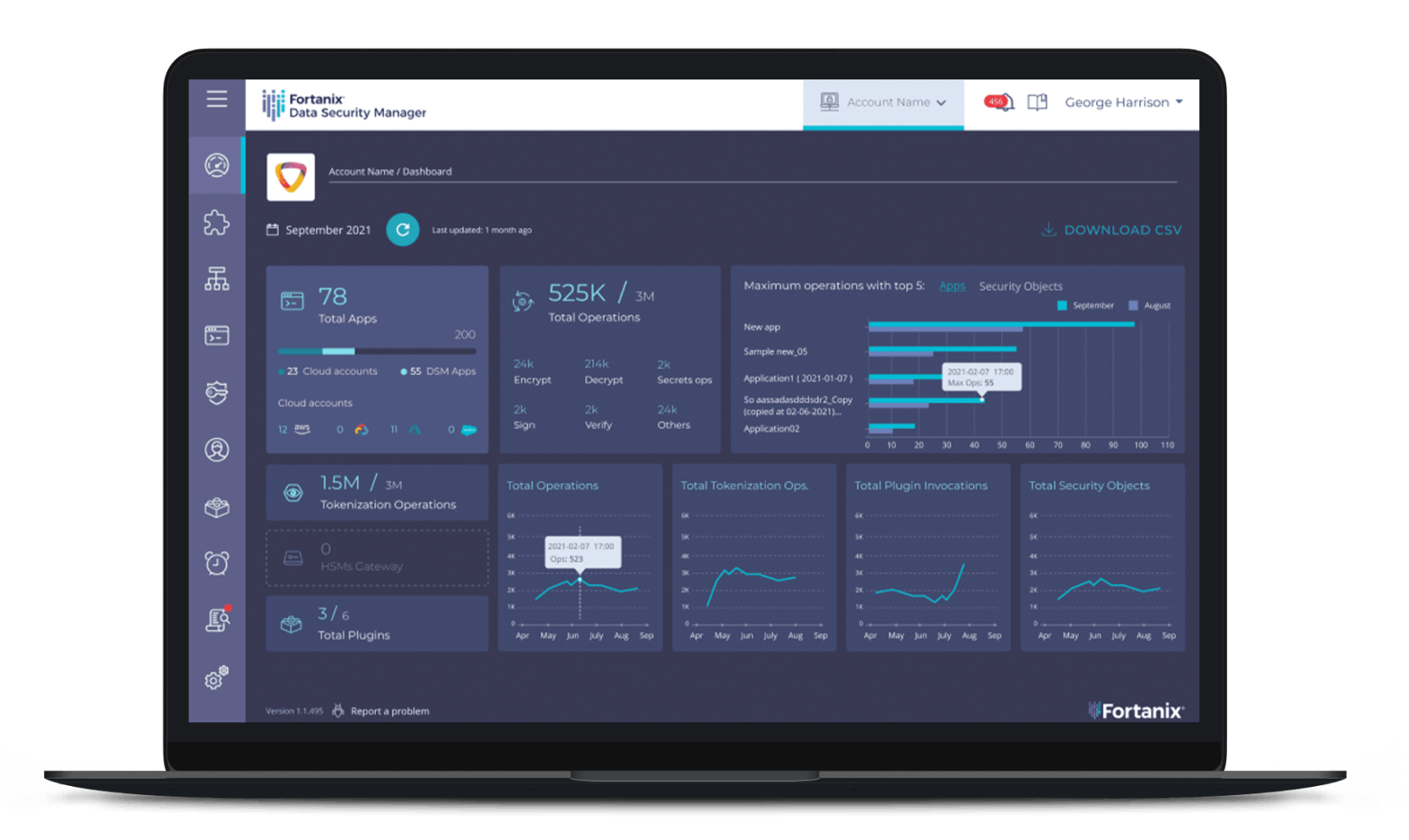Viewport: 1409px width, 840px height.
Task: Click the user profile sidebar icon
Action: (x=216, y=449)
